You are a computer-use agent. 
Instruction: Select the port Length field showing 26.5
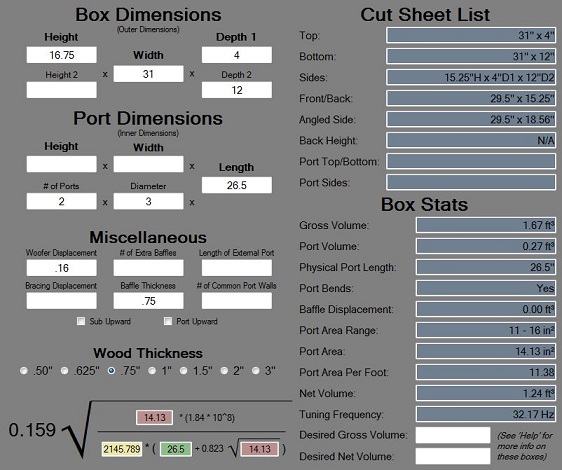(x=237, y=185)
